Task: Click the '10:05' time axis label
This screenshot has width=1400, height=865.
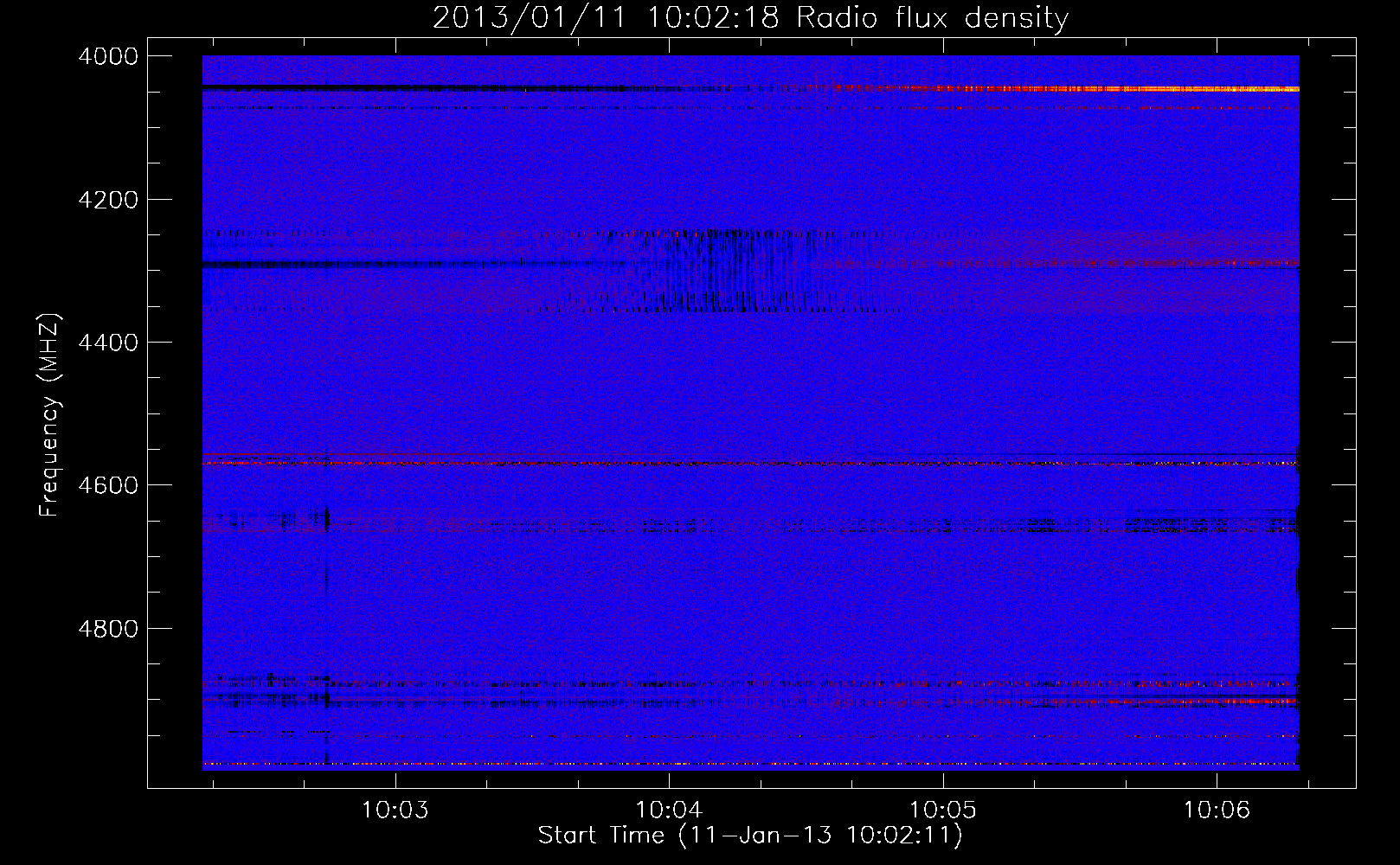Action: [x=942, y=811]
